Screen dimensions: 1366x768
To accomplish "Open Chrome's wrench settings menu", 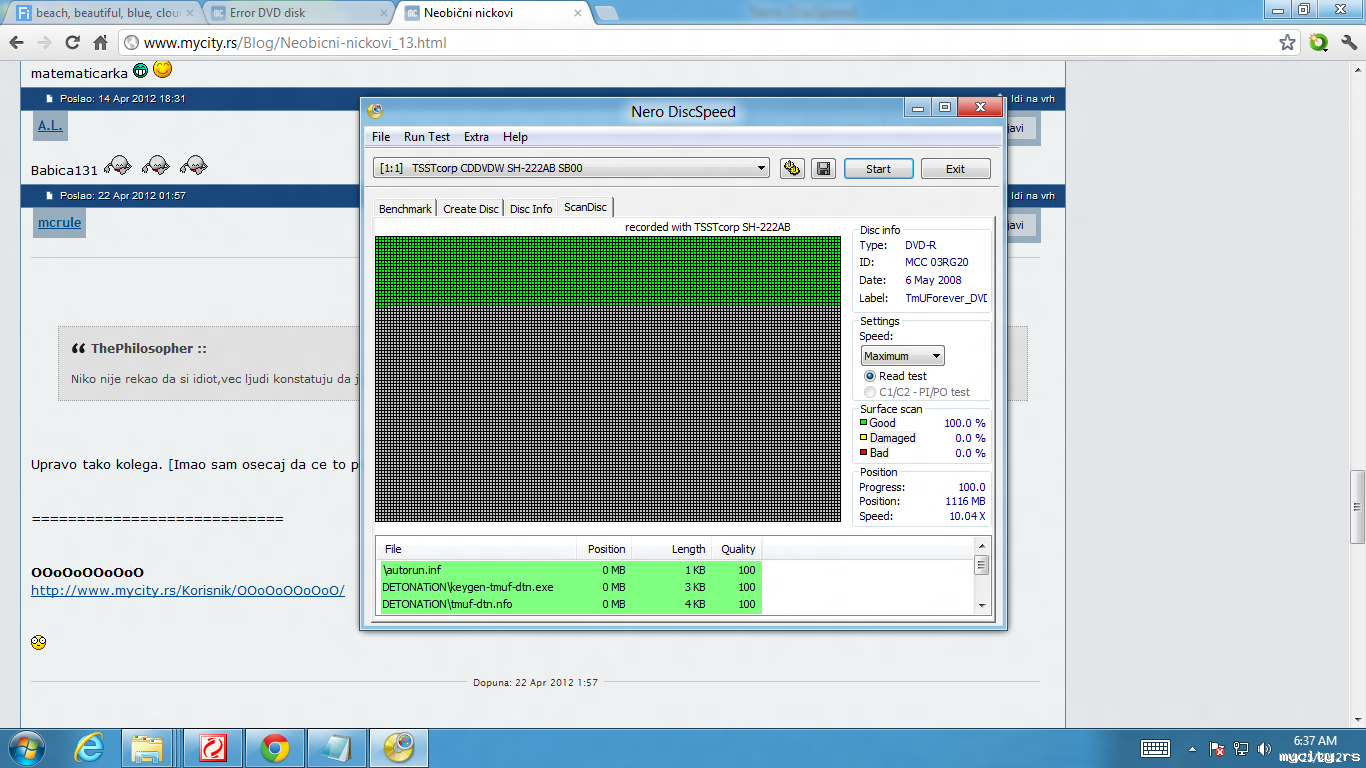I will pos(1349,43).
